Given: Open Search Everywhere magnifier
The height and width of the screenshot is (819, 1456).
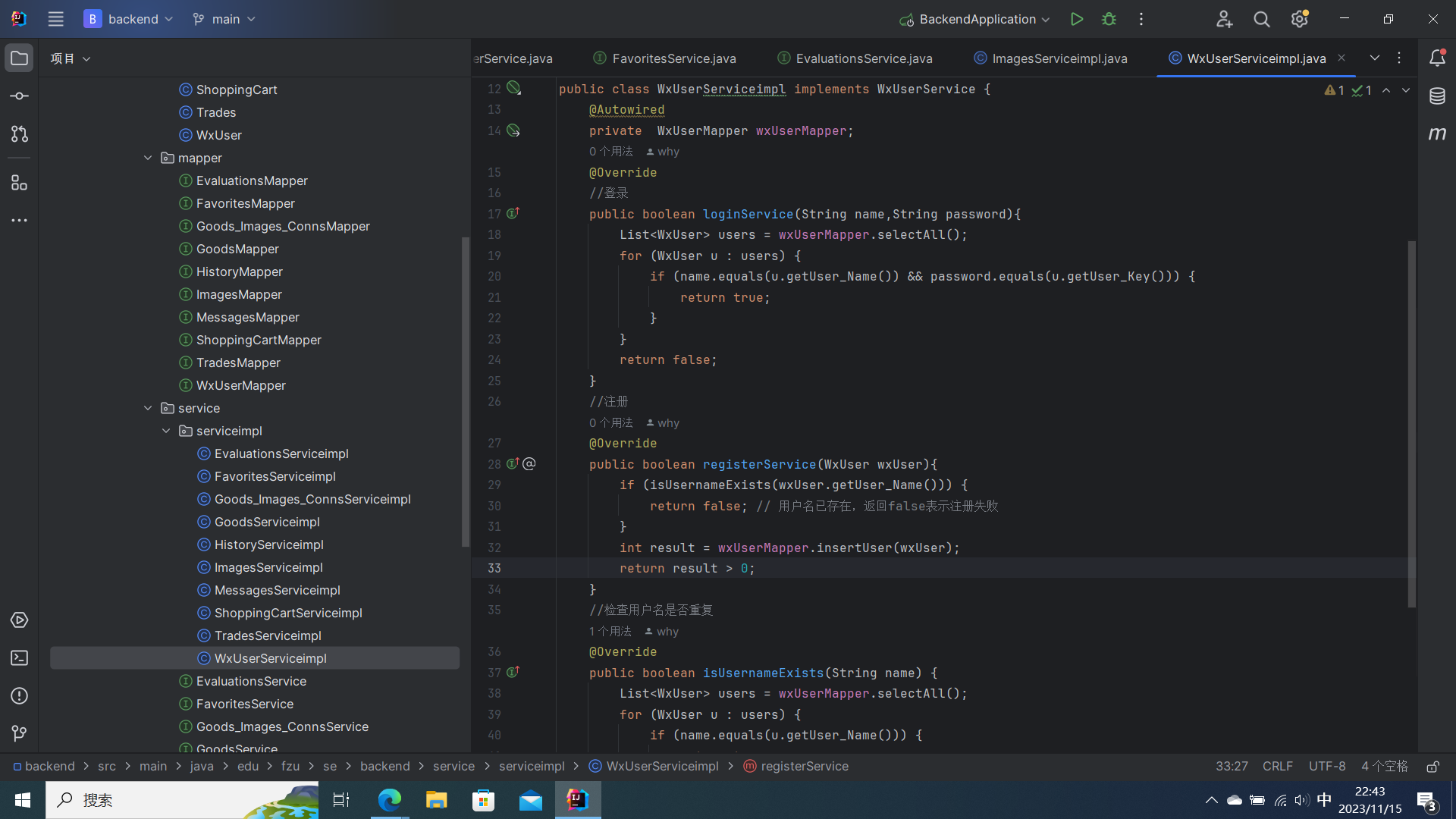Looking at the screenshot, I should point(1262,19).
